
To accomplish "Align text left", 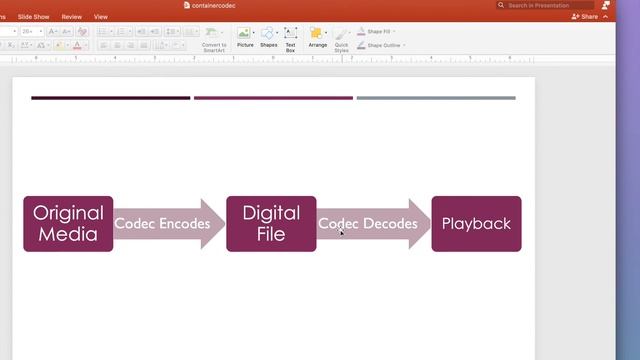I will coord(104,45).
